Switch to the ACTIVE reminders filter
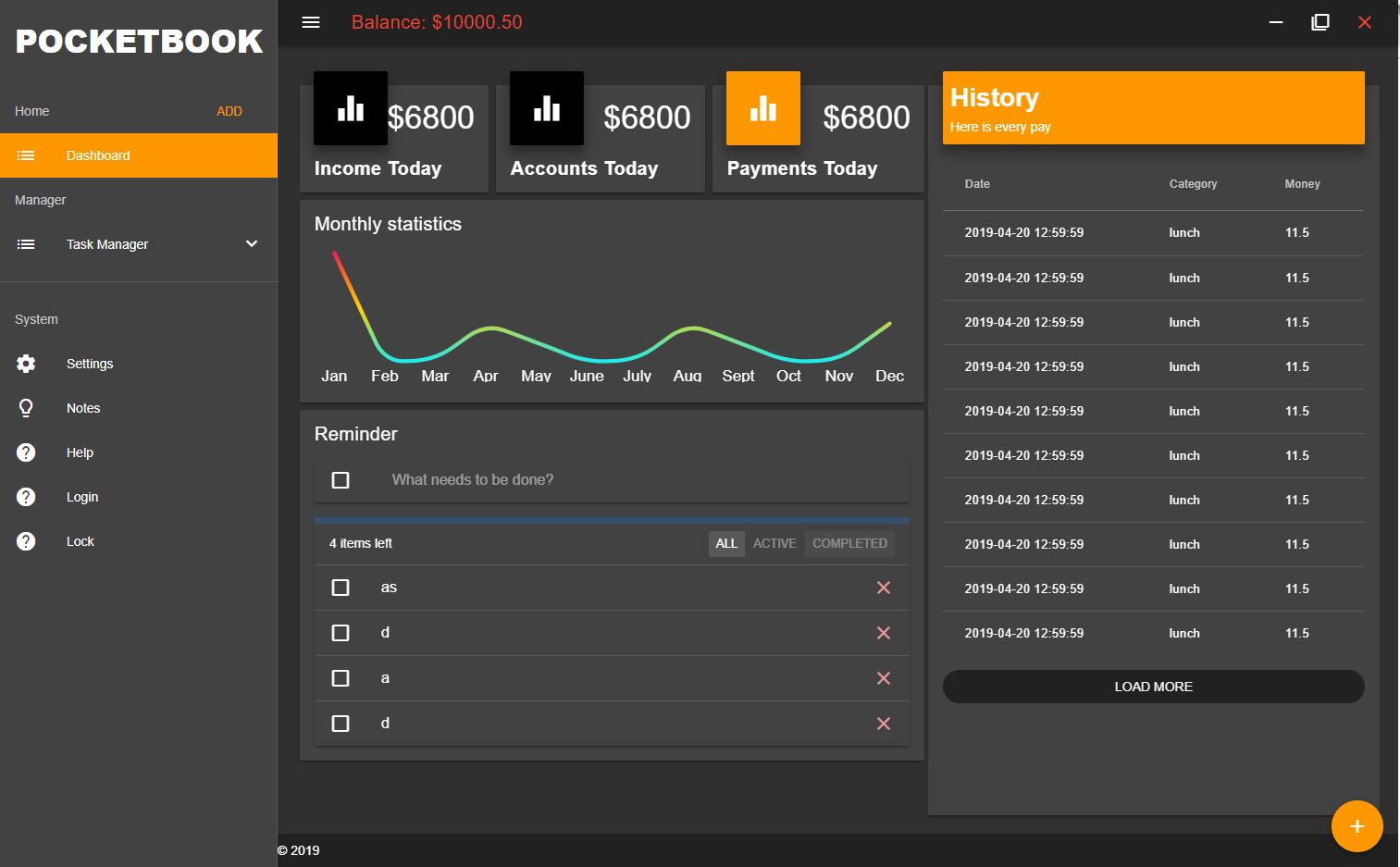The height and width of the screenshot is (867, 1400). pos(774,543)
